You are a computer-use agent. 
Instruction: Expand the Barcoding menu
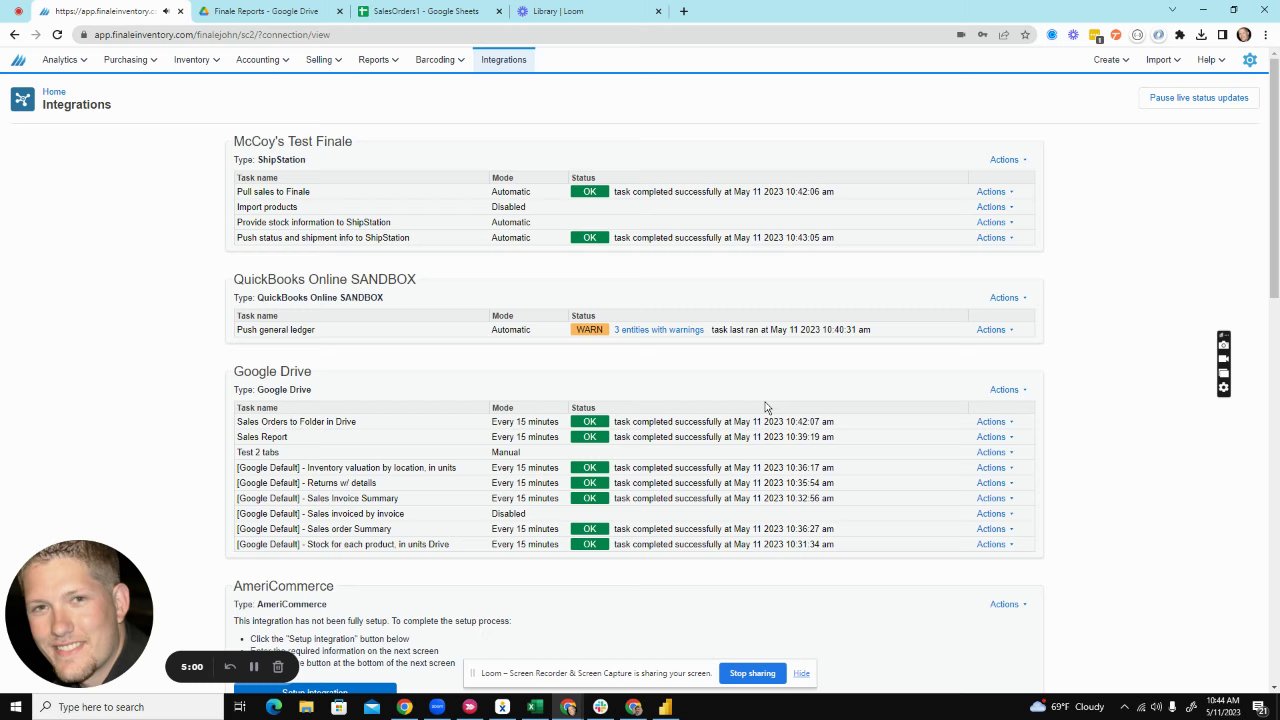click(440, 60)
